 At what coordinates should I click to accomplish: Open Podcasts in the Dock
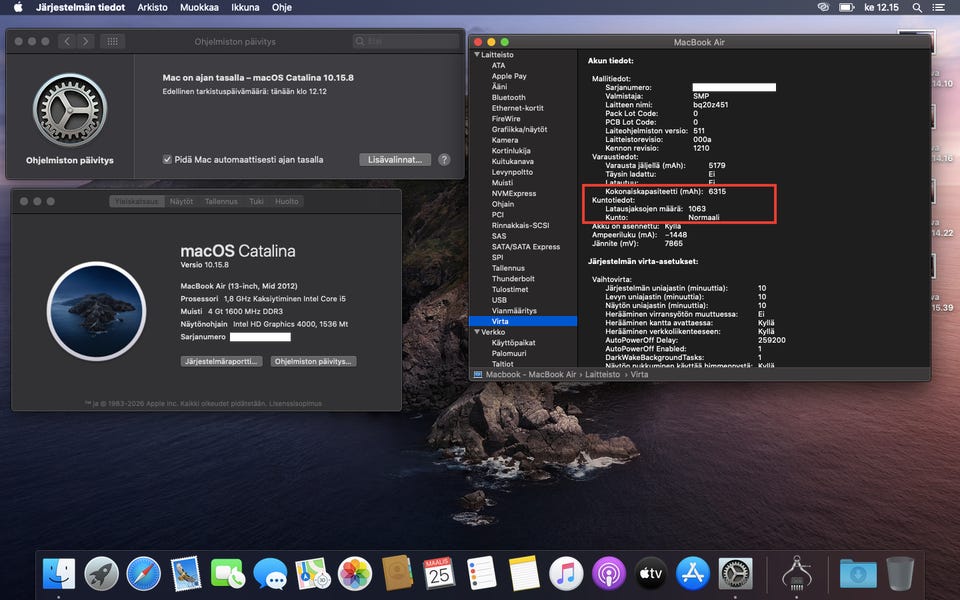609,574
